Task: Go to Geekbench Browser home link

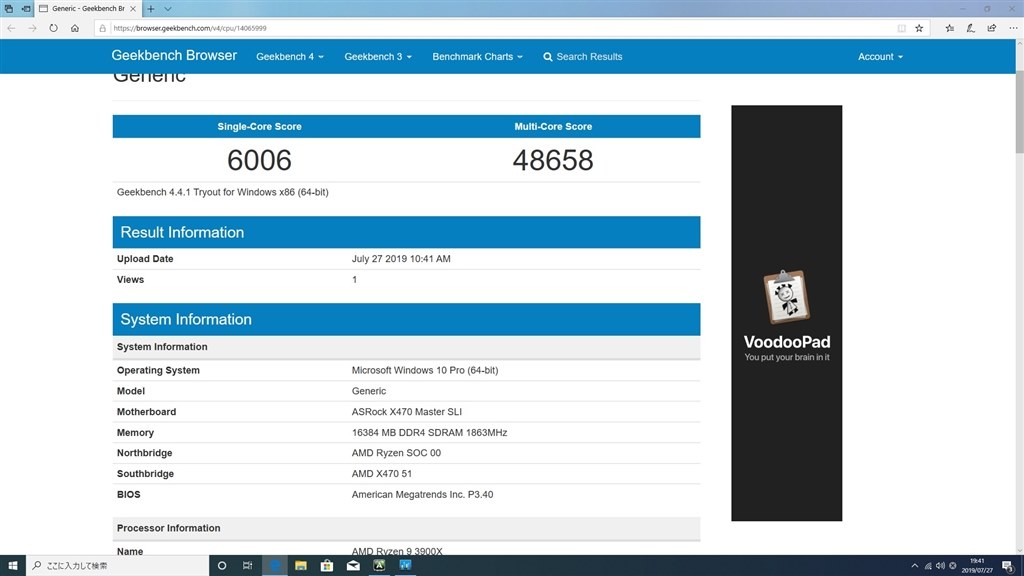Action: pyautogui.click(x=174, y=56)
